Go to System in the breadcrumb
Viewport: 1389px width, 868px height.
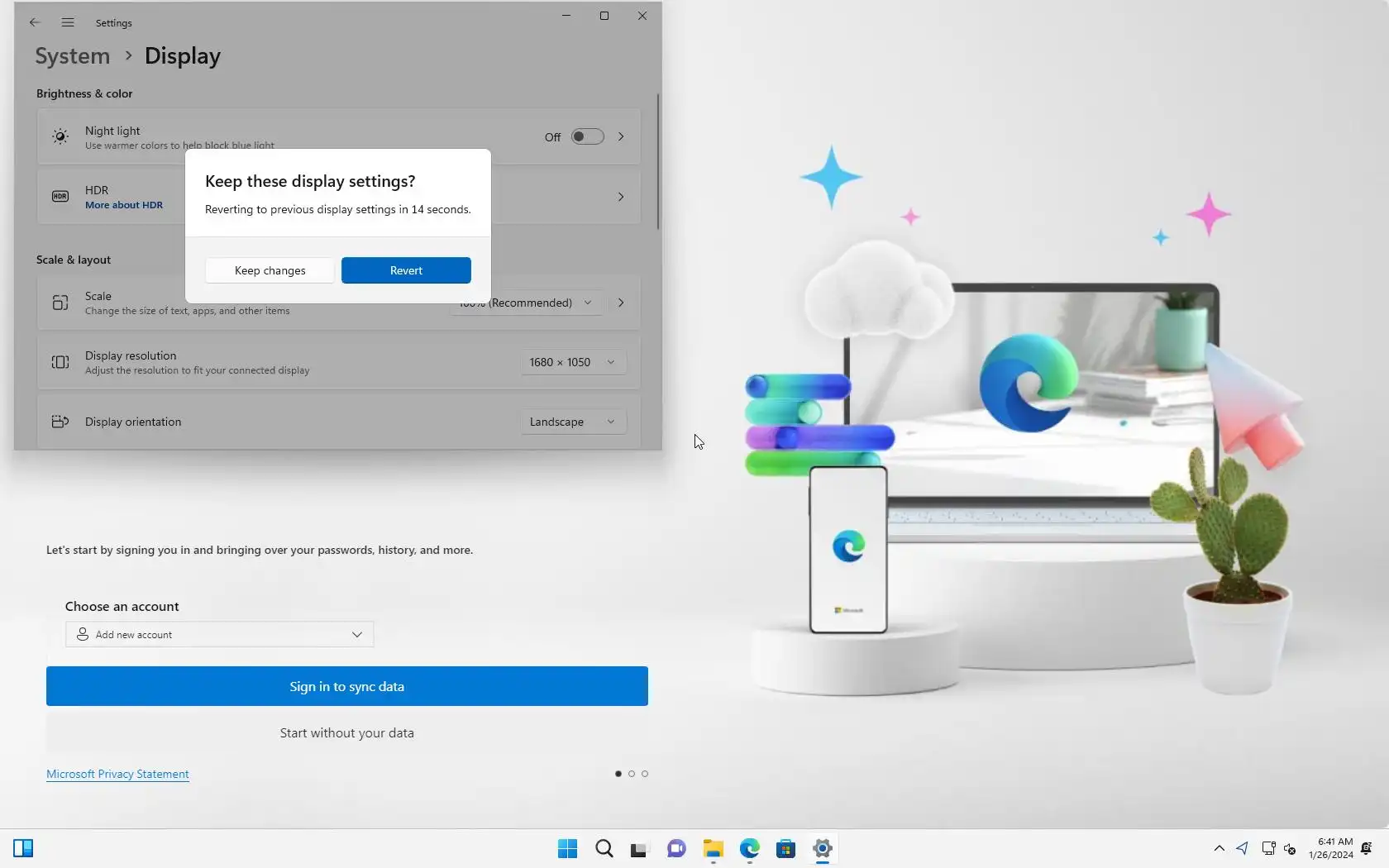click(x=73, y=55)
